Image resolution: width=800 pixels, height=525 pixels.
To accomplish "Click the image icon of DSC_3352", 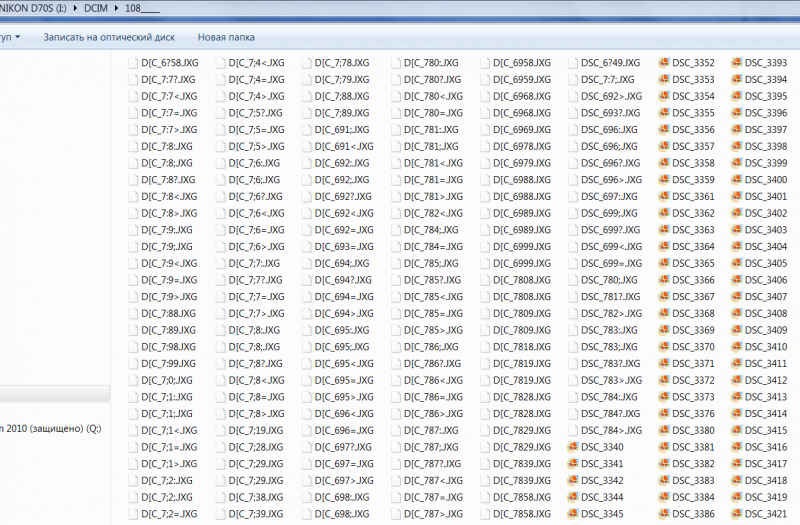I will point(664,63).
